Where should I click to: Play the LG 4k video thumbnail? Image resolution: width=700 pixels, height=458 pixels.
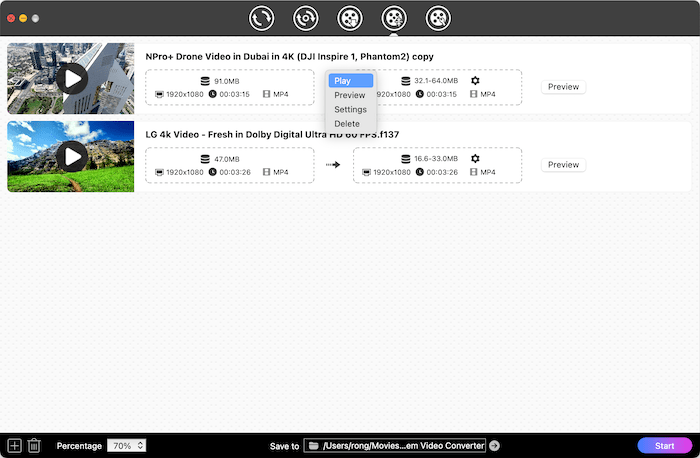[x=72, y=155]
